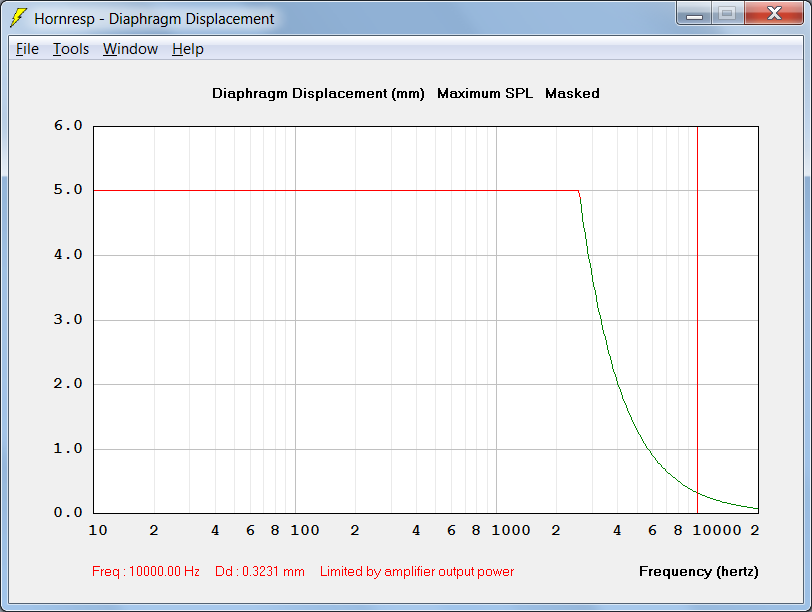
Task: Click the 10000 x-axis label
Action: pos(717,531)
